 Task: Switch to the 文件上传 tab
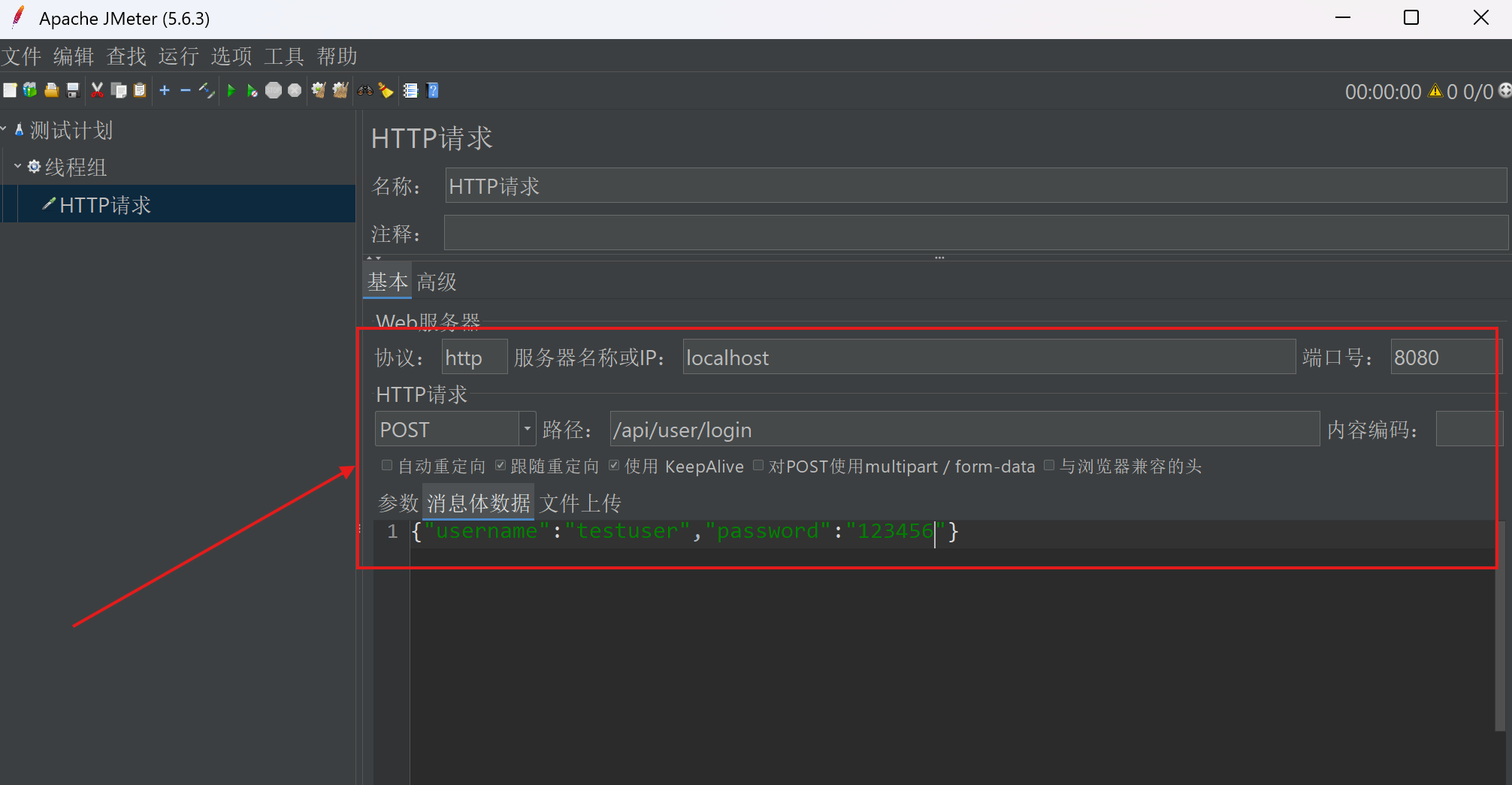point(580,503)
